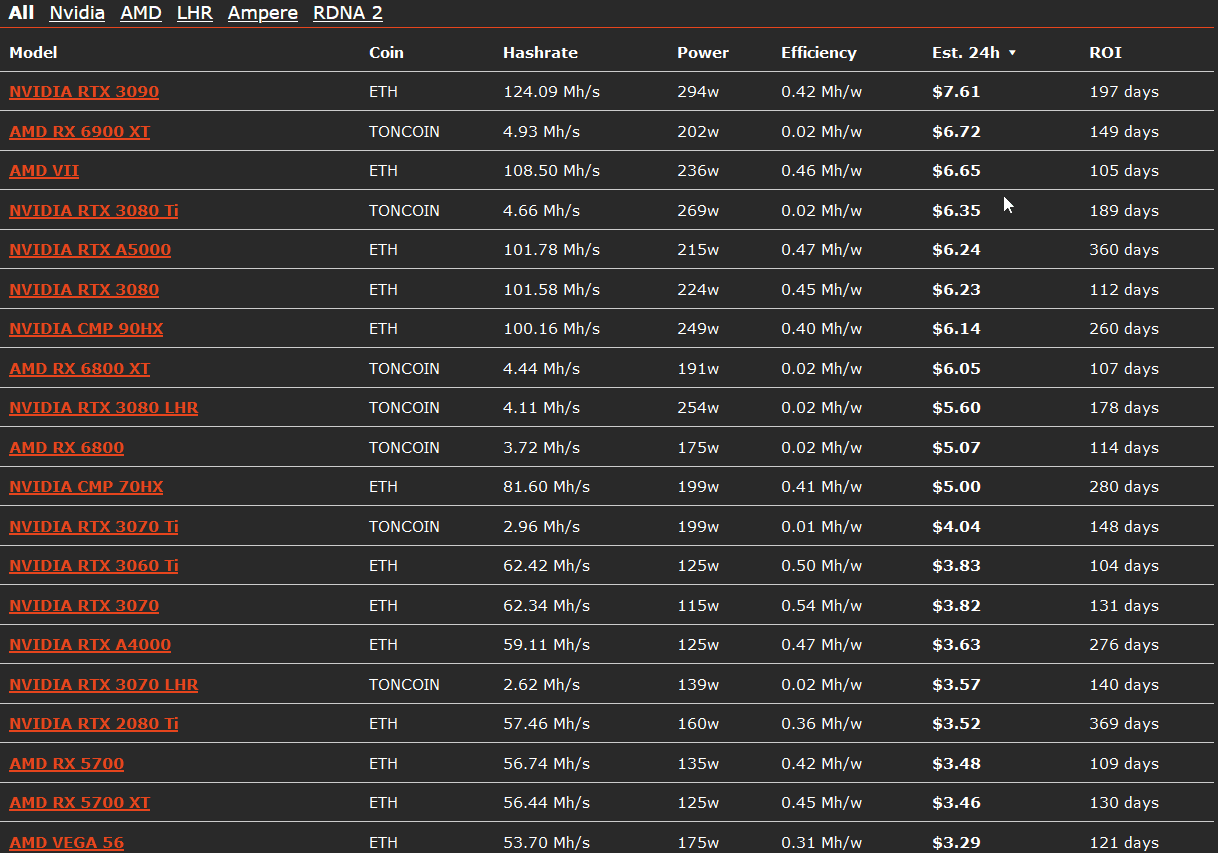This screenshot has width=1218, height=853.
Task: Open AMD RX 5700 XT link
Action: tap(80, 802)
